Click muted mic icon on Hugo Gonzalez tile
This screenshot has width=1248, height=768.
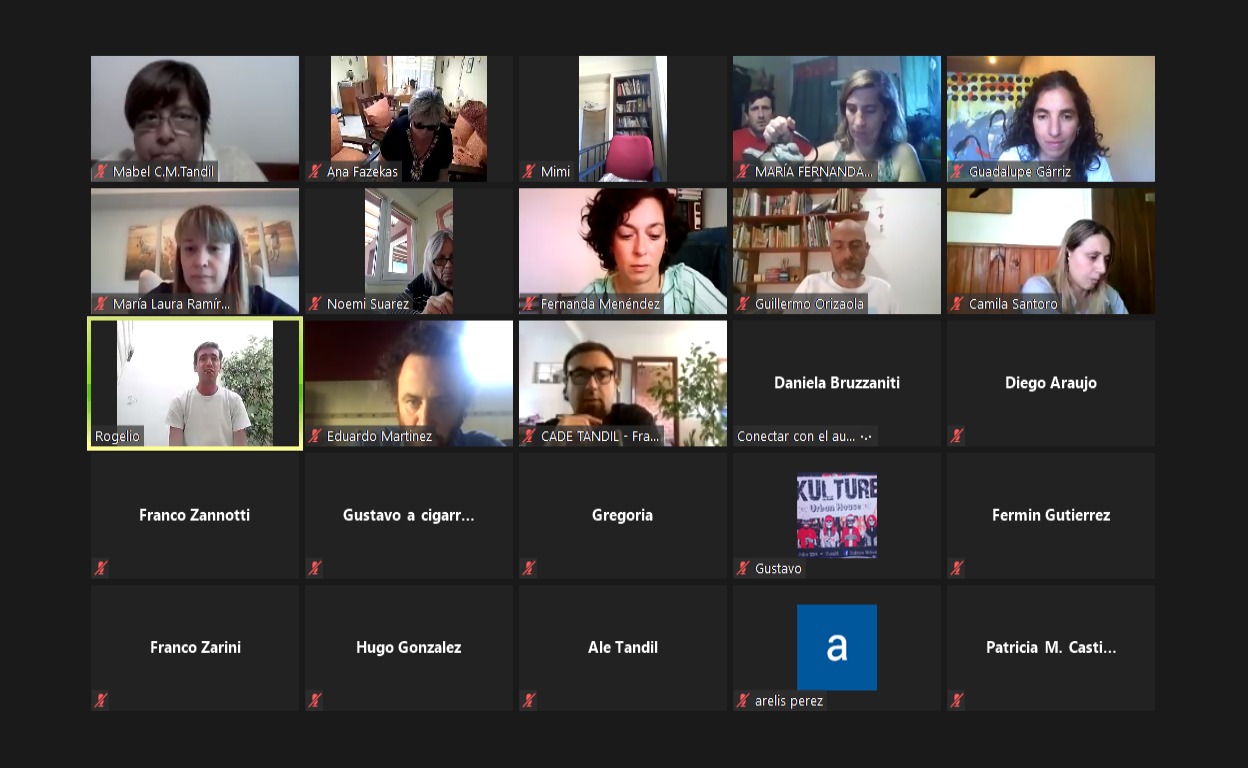(x=314, y=700)
